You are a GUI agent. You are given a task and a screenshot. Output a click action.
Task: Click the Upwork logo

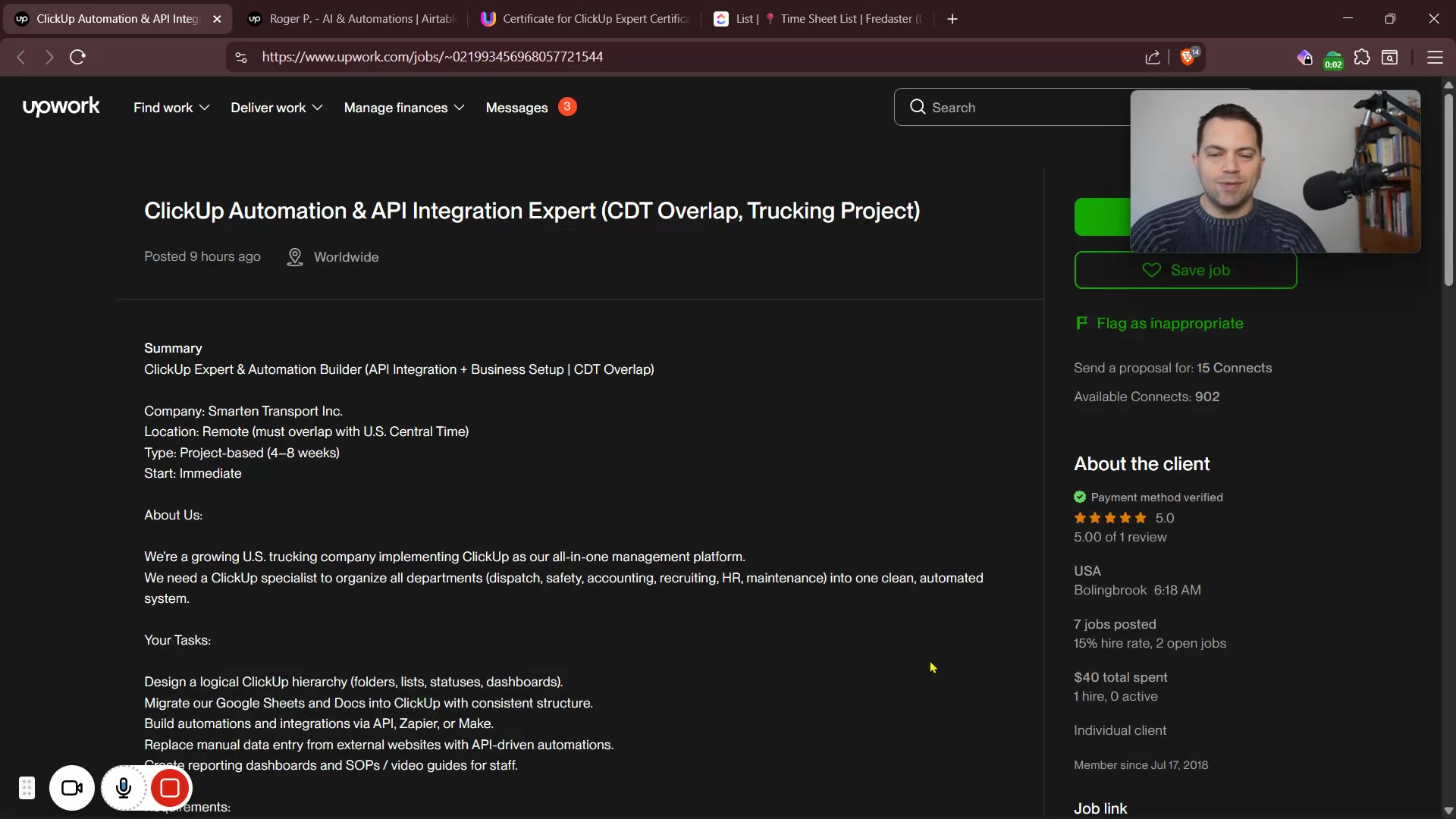point(61,107)
